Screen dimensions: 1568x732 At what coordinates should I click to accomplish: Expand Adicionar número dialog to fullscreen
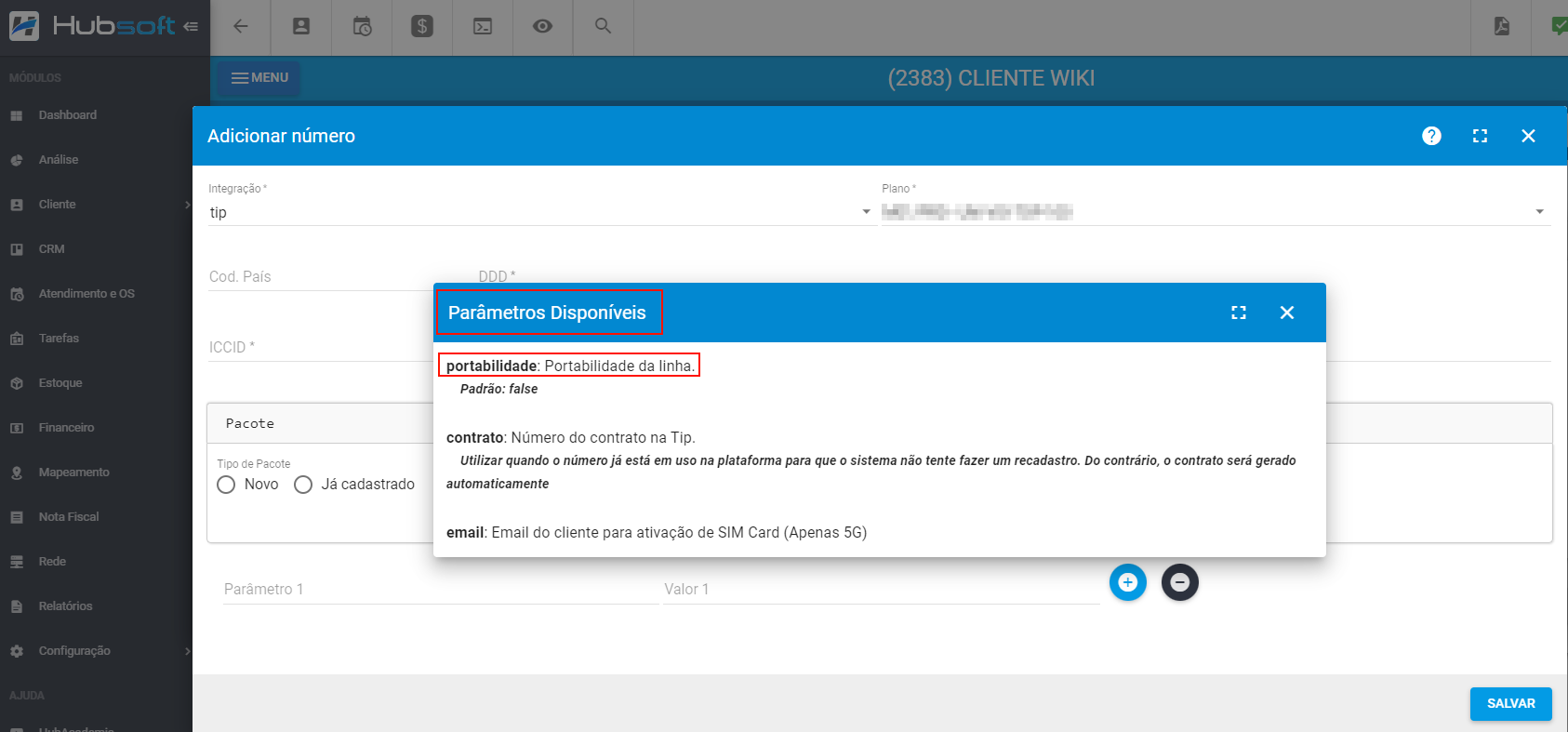coord(1480,136)
